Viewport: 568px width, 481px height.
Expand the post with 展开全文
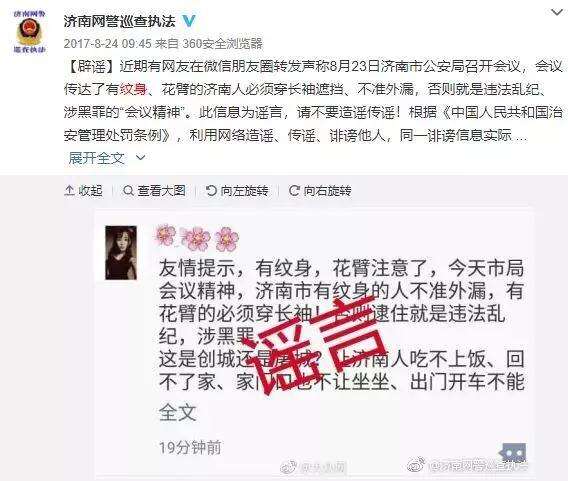[x=96, y=158]
